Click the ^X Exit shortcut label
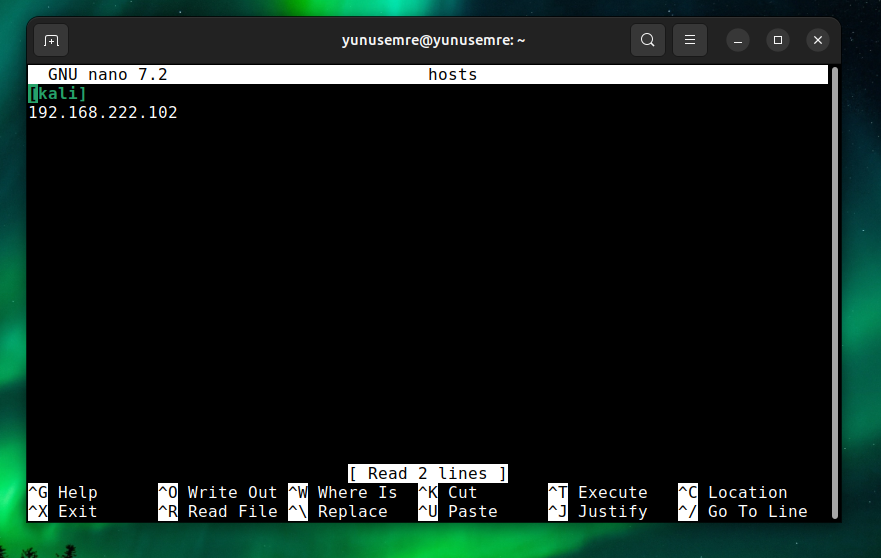The height and width of the screenshot is (558, 881). [63, 511]
